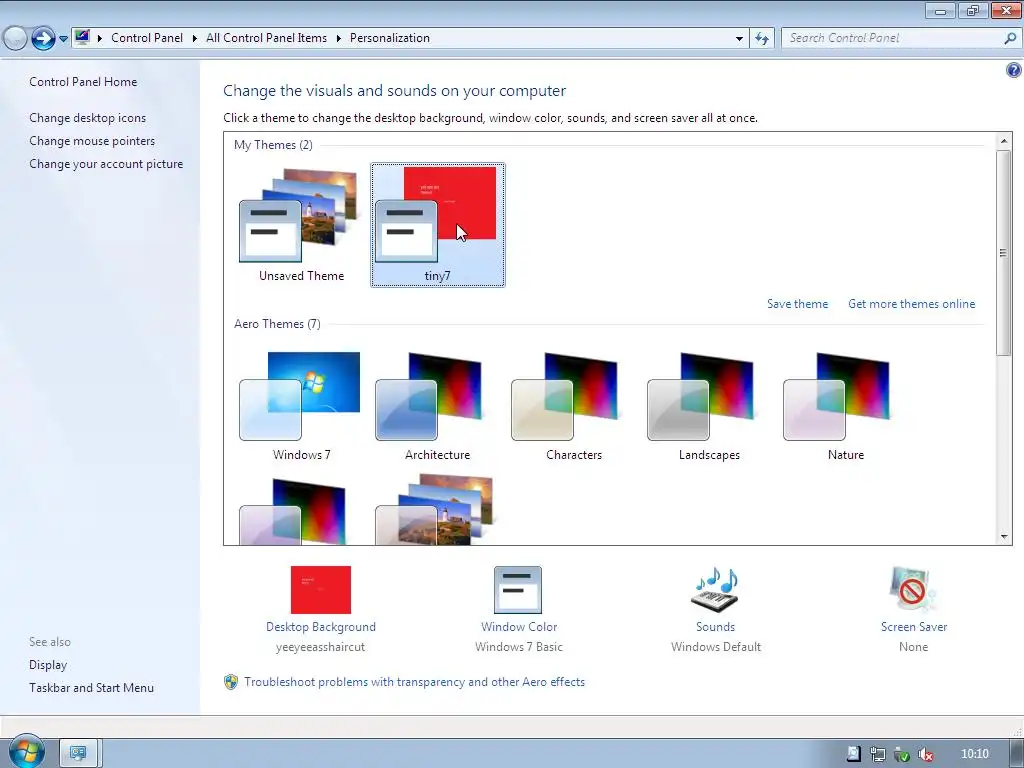The image size is (1024, 768).
Task: Apply the Windows 7 Aero theme
Action: tap(301, 405)
